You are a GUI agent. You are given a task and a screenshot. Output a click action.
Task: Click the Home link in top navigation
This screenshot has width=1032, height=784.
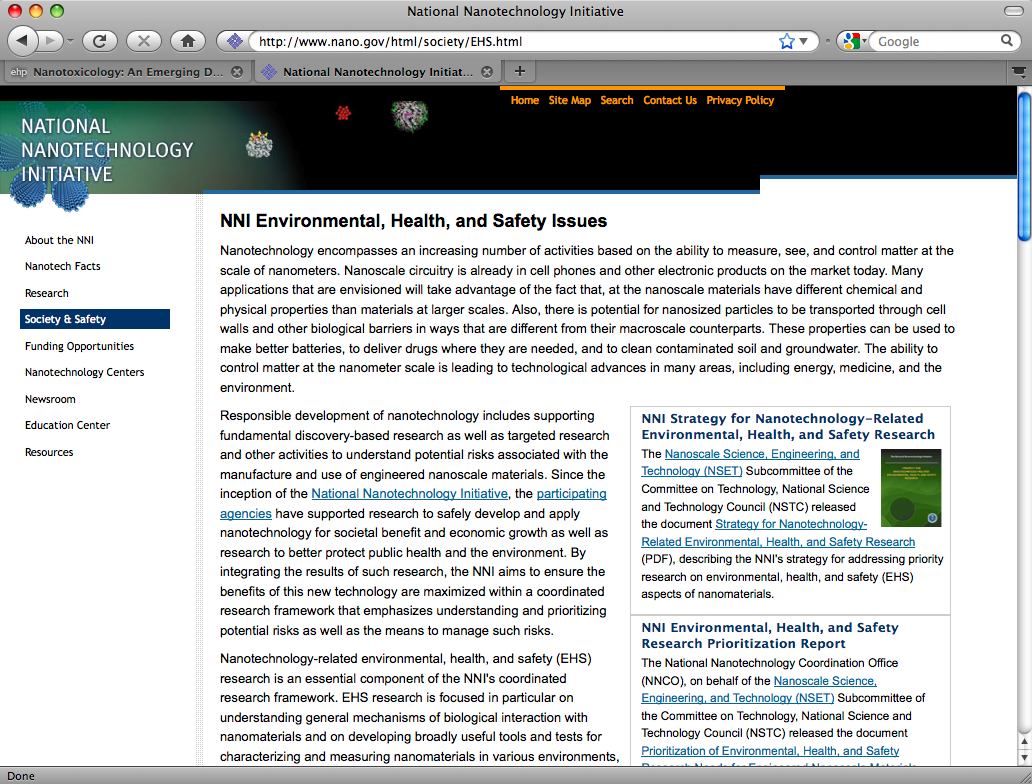coord(525,100)
